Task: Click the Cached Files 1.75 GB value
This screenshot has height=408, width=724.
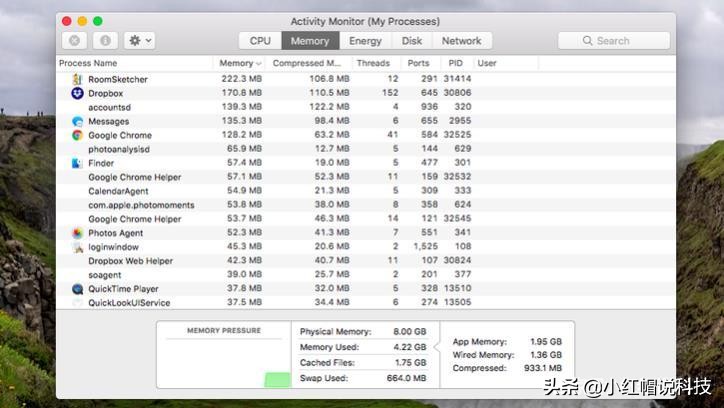Action: (x=410, y=363)
